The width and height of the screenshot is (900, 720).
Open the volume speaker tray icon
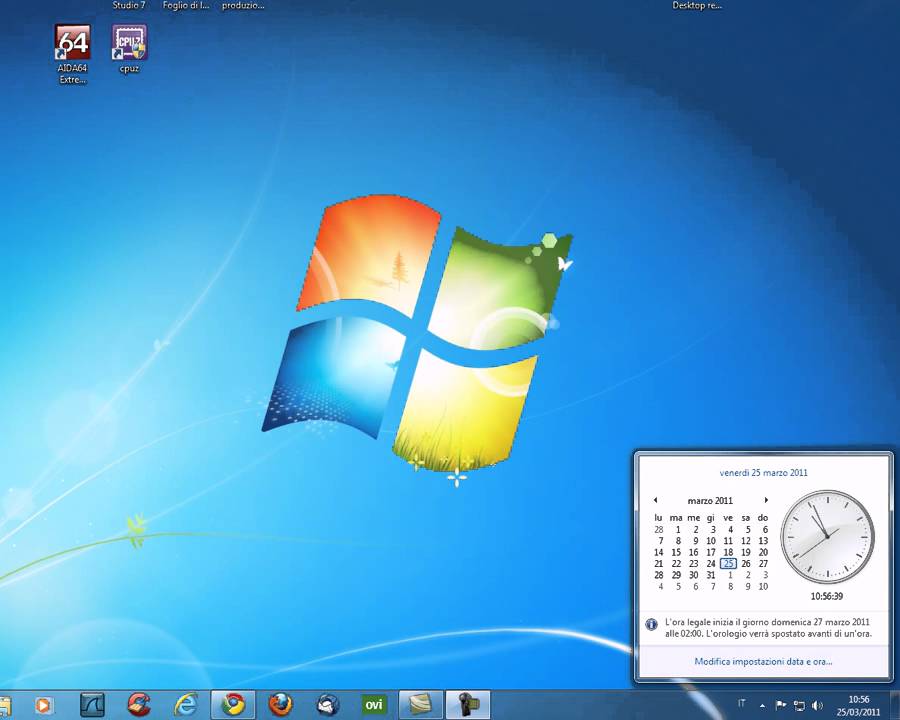click(817, 705)
